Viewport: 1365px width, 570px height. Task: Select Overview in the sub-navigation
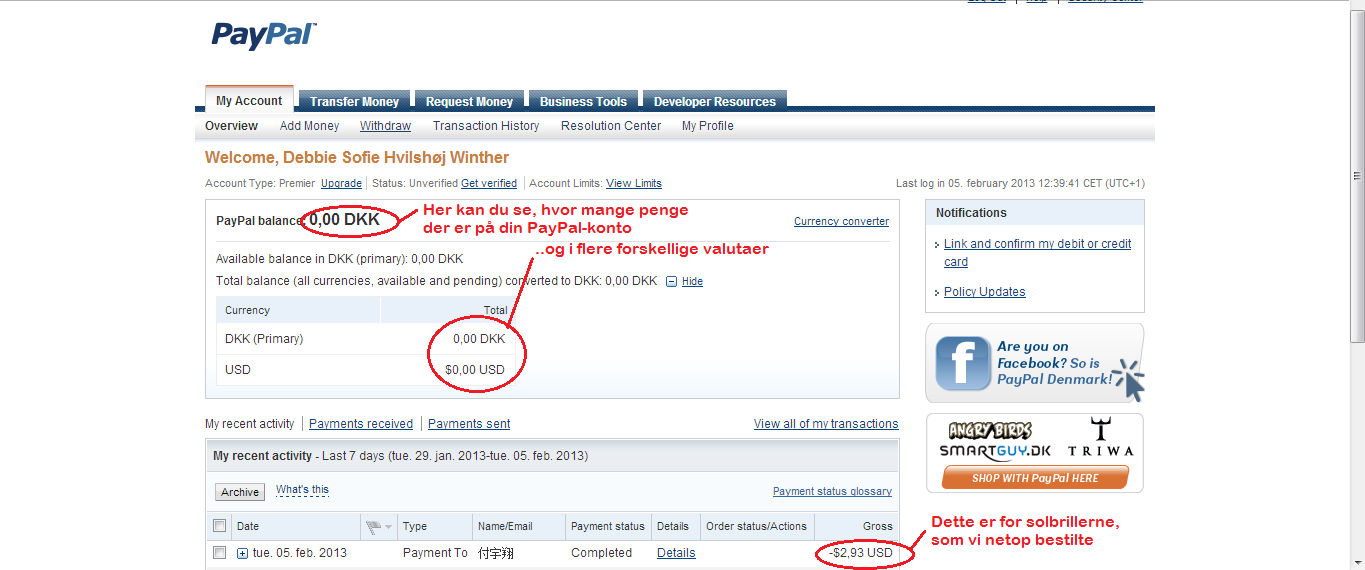coord(231,126)
